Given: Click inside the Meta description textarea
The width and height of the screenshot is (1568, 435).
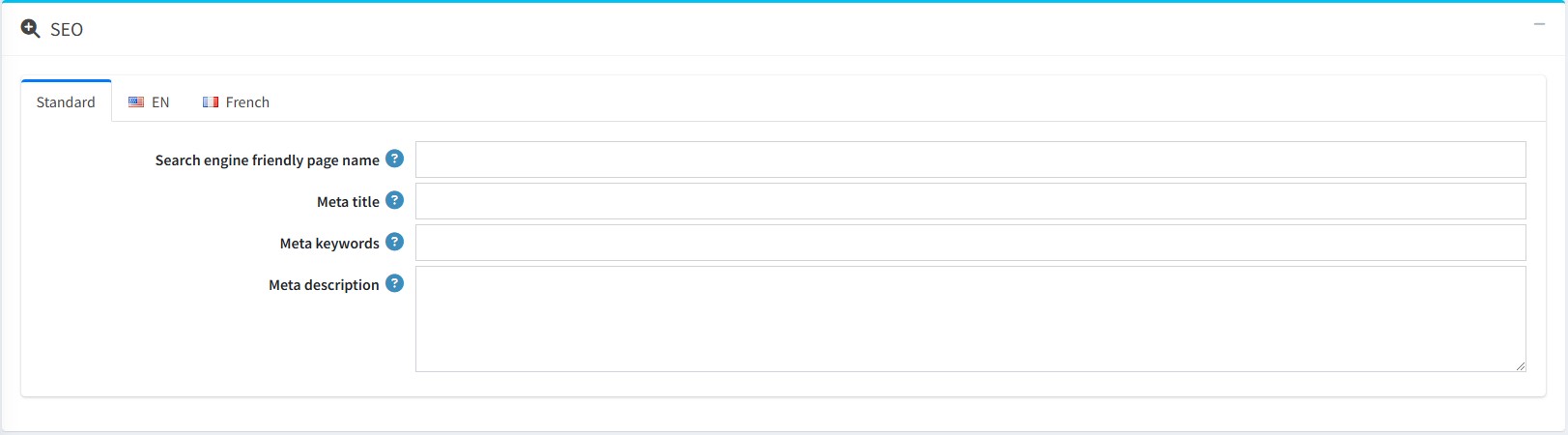Looking at the screenshot, I should pos(970,319).
